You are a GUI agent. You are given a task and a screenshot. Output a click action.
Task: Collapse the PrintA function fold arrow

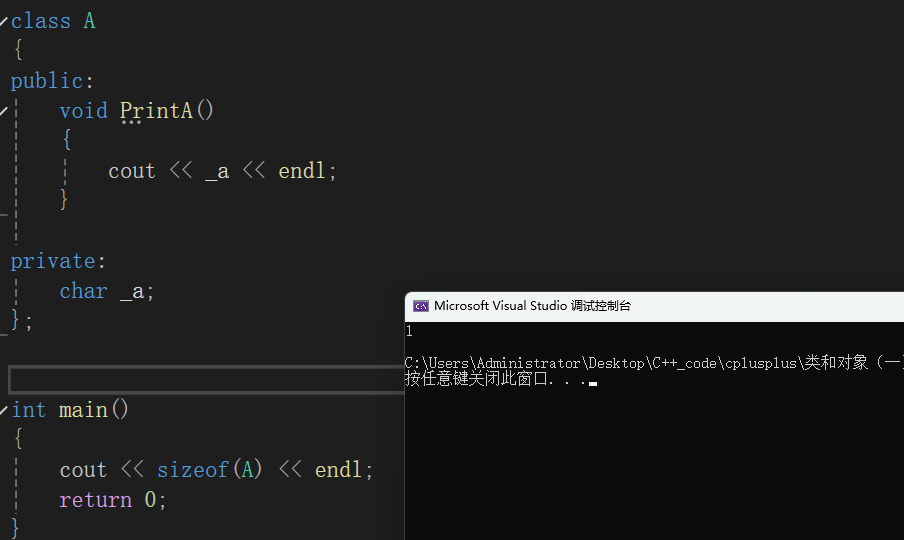tap(3, 111)
